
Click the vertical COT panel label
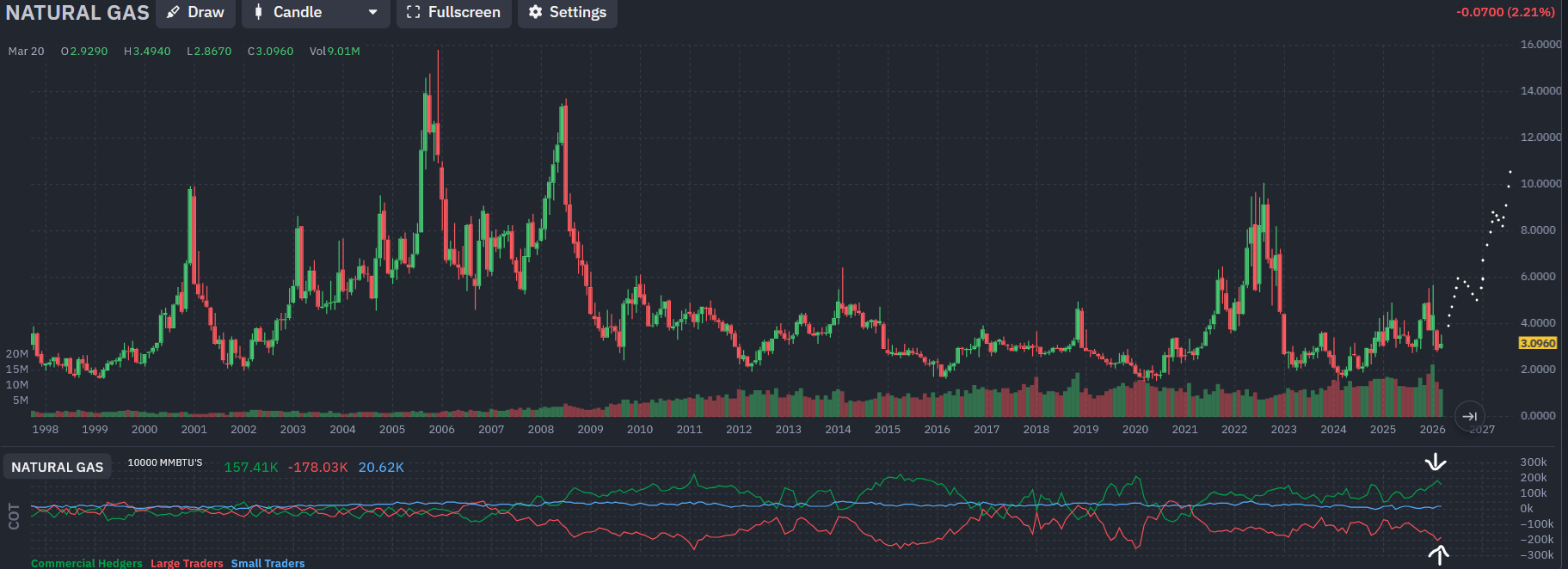[x=14, y=516]
